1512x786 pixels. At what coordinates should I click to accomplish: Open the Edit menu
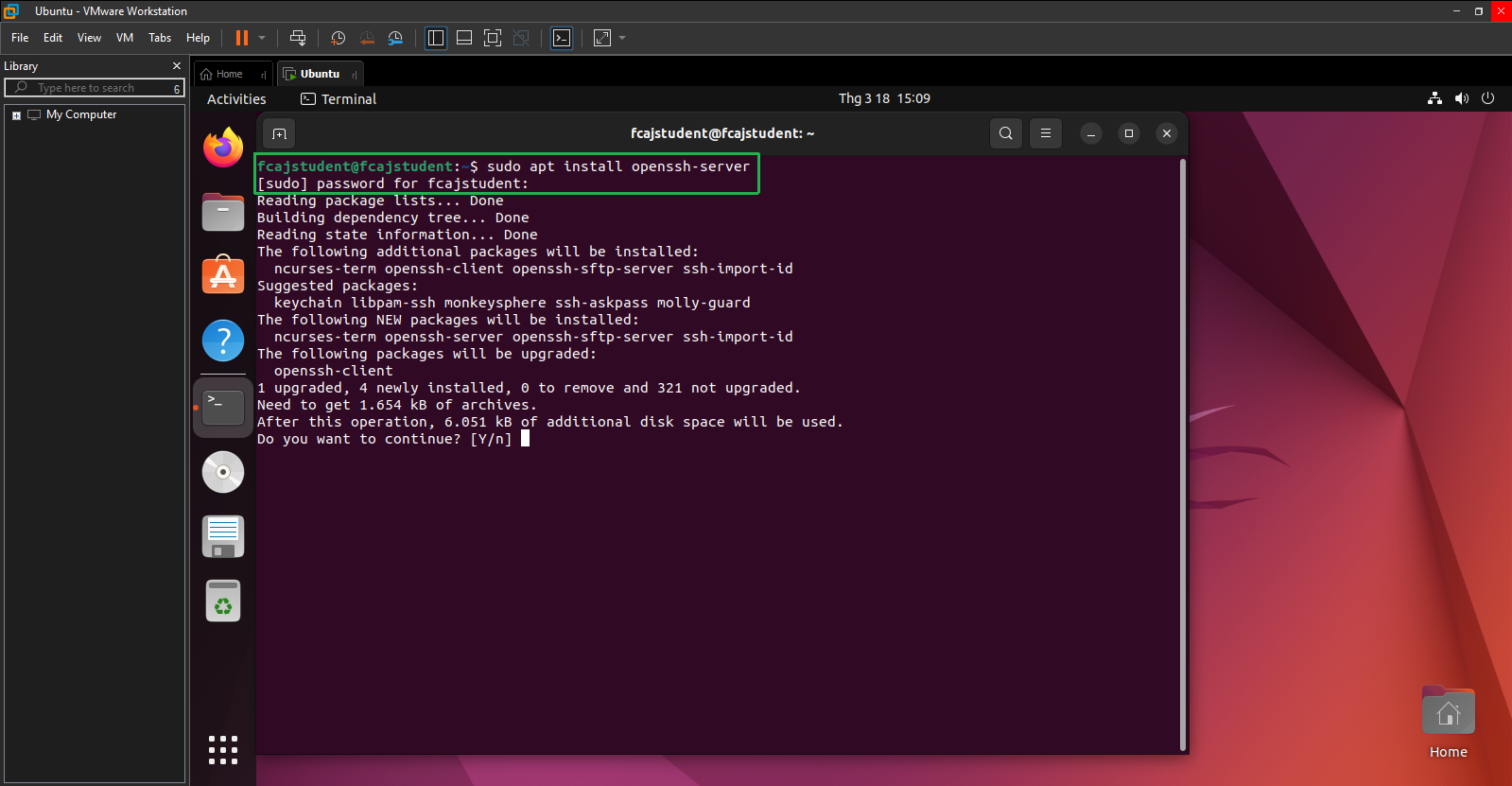point(53,38)
